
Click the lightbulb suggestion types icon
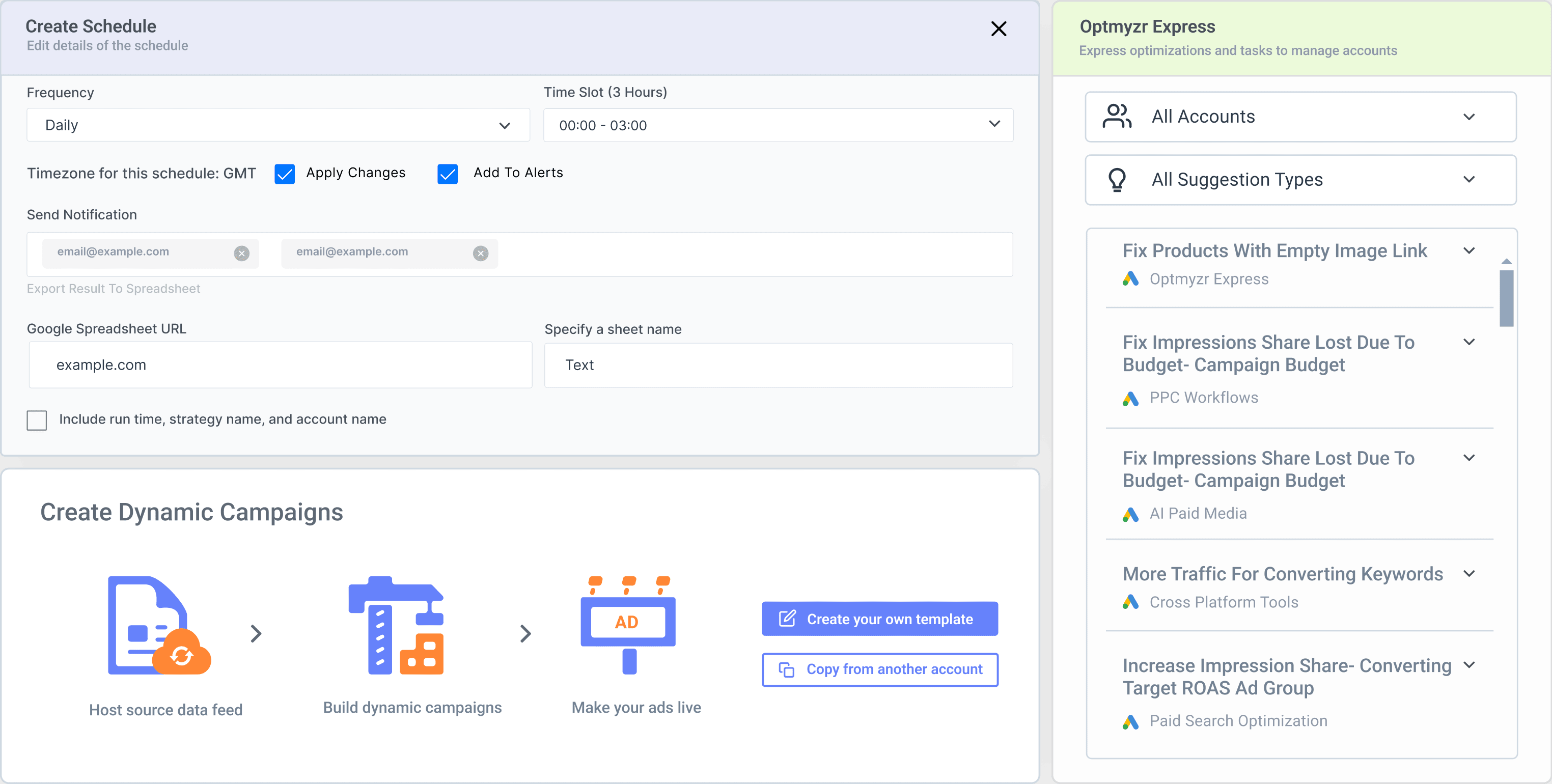(1117, 179)
